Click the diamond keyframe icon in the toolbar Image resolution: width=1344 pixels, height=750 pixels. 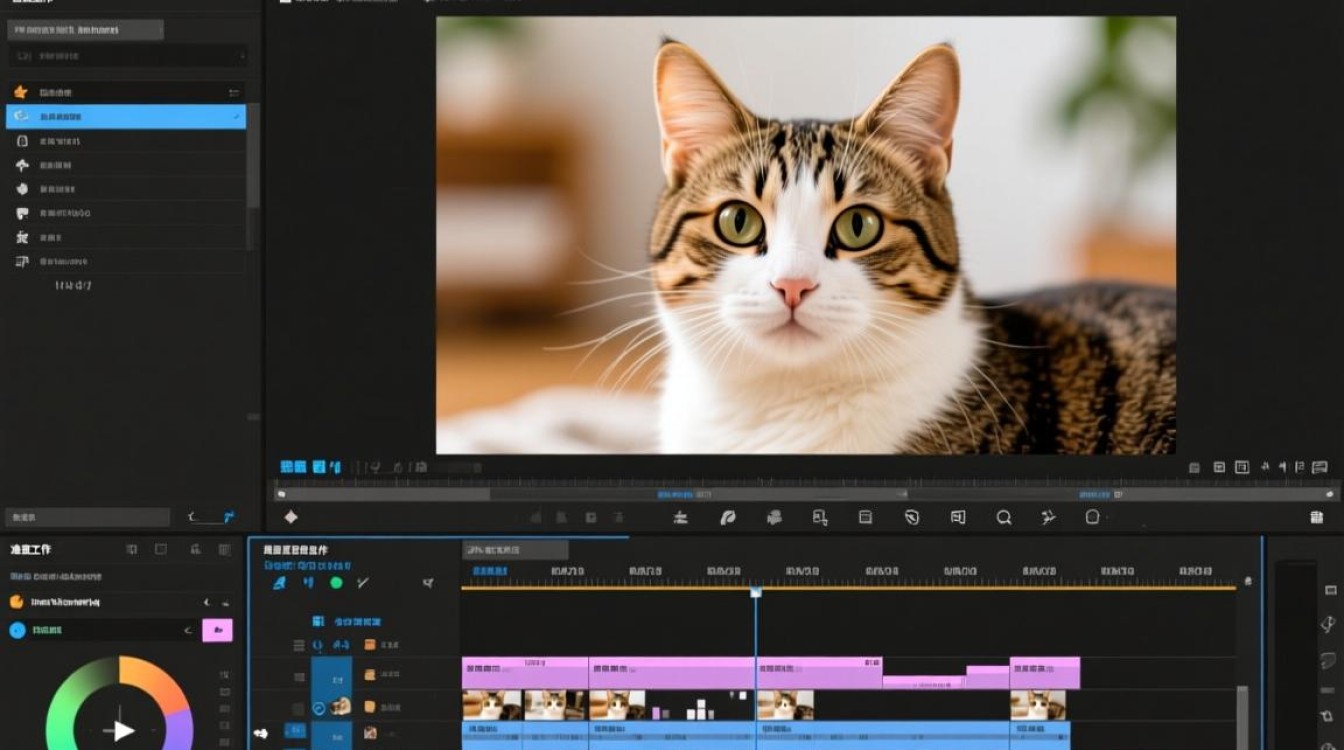pos(291,517)
